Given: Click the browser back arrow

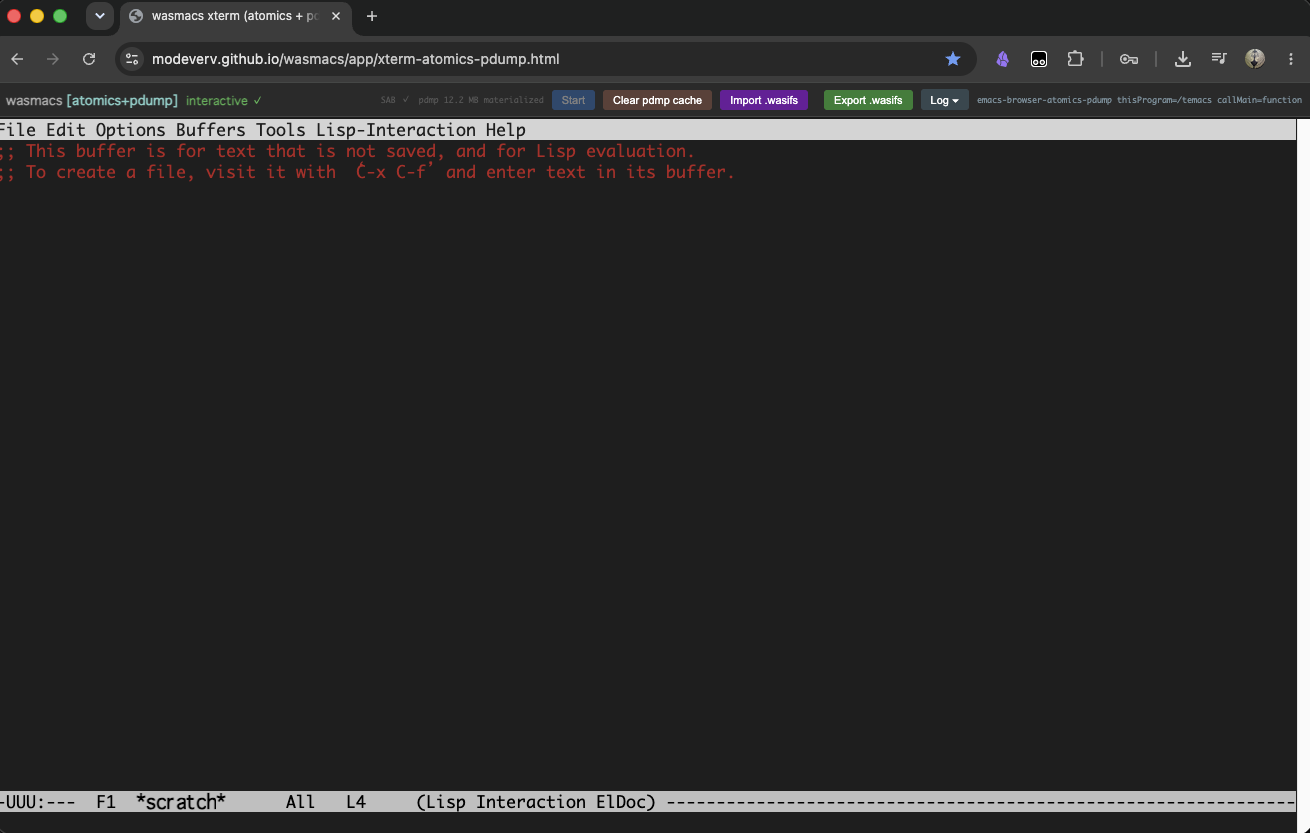Looking at the screenshot, I should tap(17, 59).
